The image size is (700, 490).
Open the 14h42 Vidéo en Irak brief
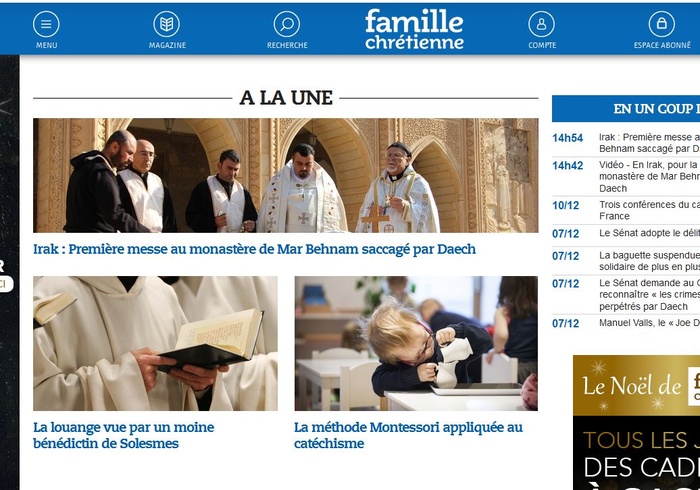click(626, 177)
